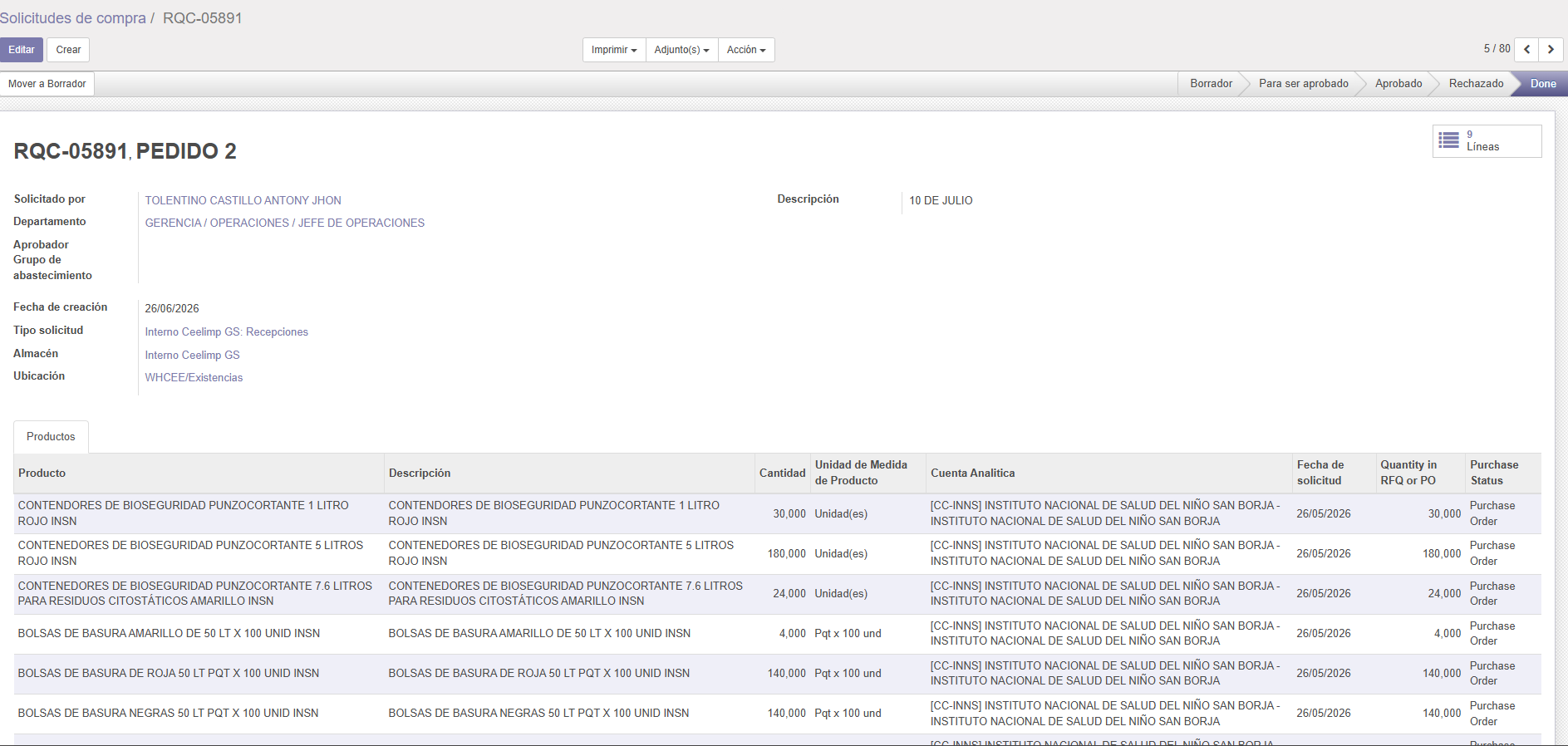Open product row CONTENEDORES 7.6 LITROS CITOSTÁTICOS AMARILLO

(778, 593)
